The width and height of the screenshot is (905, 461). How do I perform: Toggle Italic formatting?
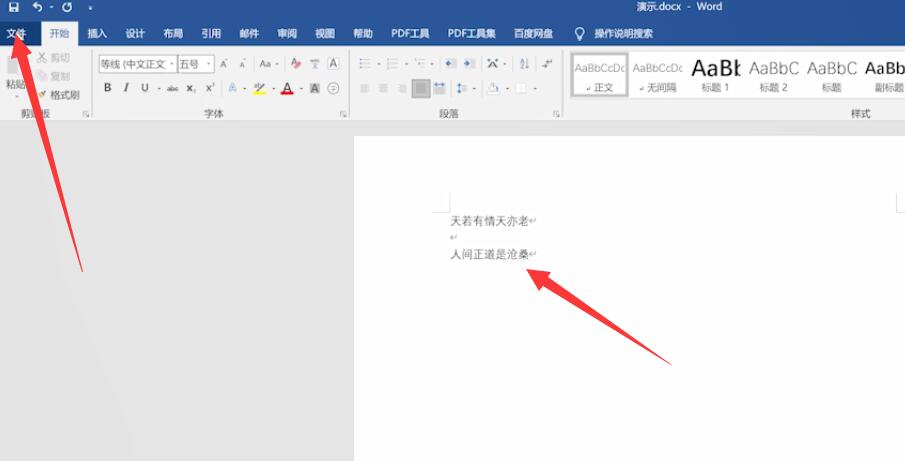click(126, 88)
